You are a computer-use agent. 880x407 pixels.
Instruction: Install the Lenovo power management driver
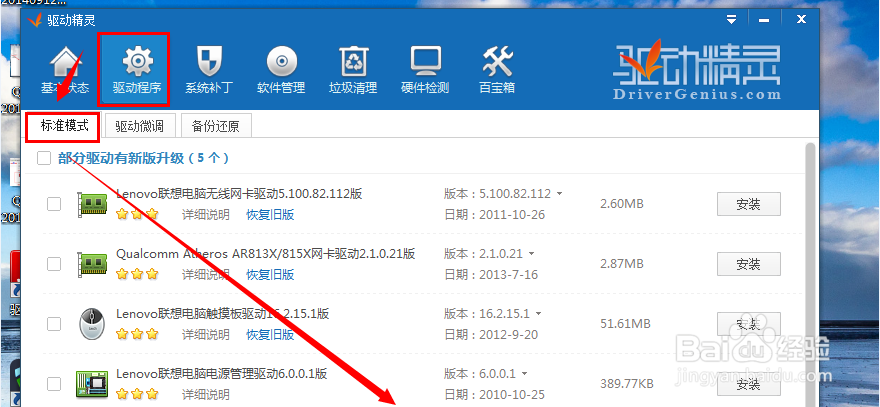[749, 384]
